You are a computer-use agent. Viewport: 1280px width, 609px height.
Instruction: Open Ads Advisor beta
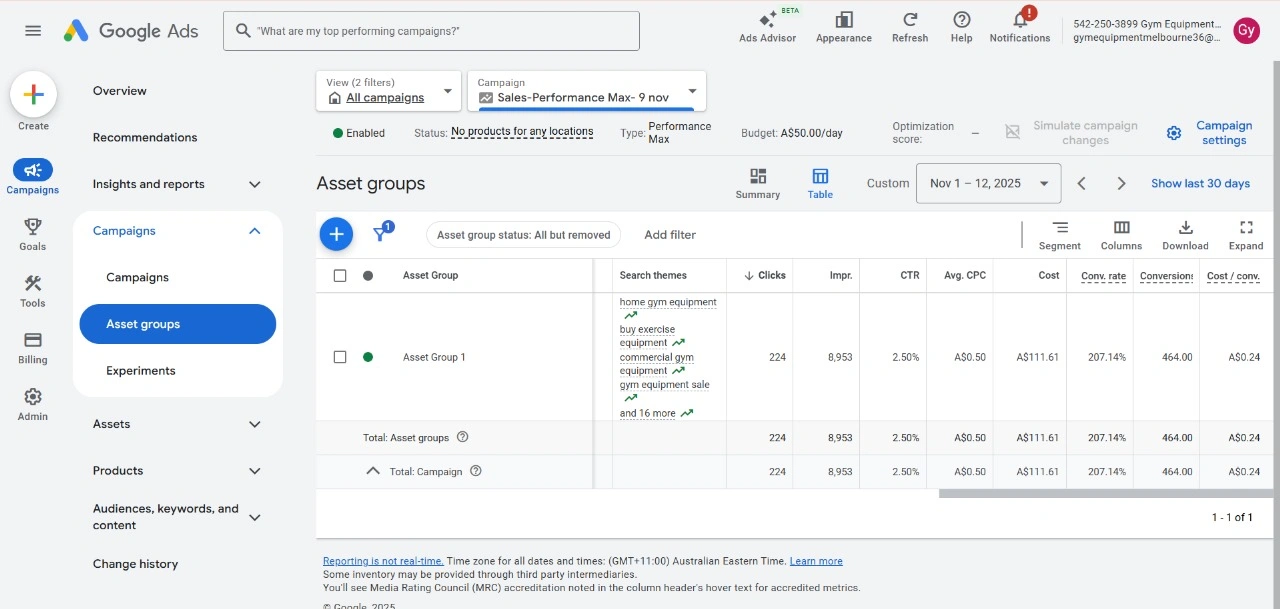pos(768,27)
